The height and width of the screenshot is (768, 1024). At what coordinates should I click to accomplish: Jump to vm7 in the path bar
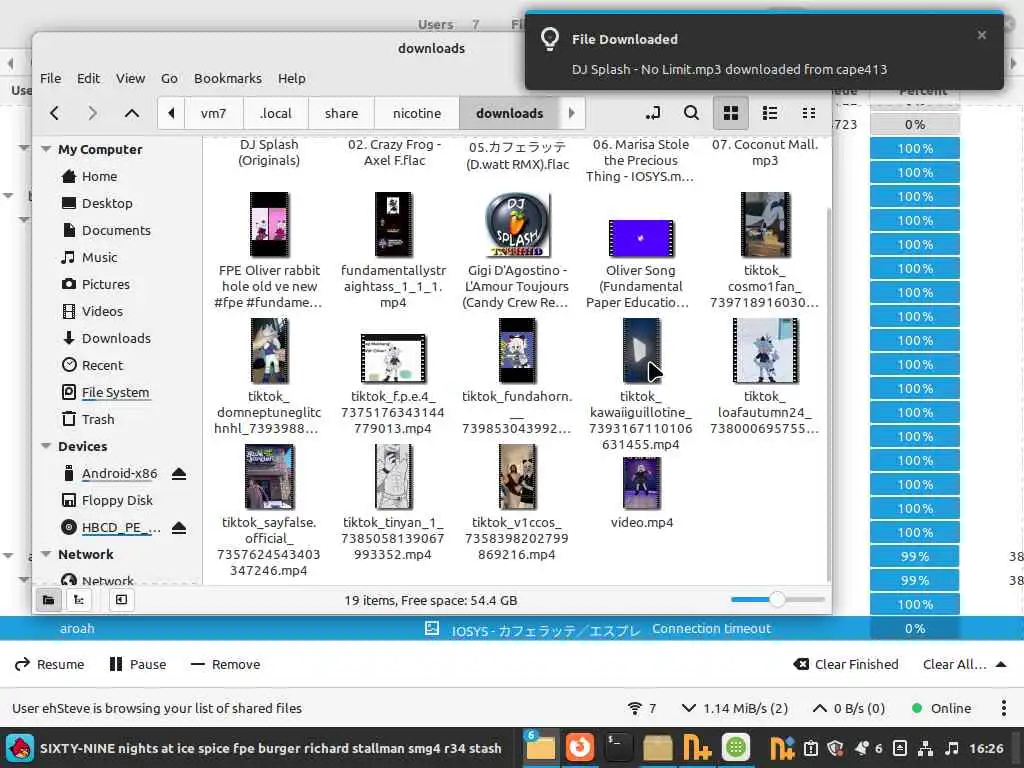[x=214, y=114]
